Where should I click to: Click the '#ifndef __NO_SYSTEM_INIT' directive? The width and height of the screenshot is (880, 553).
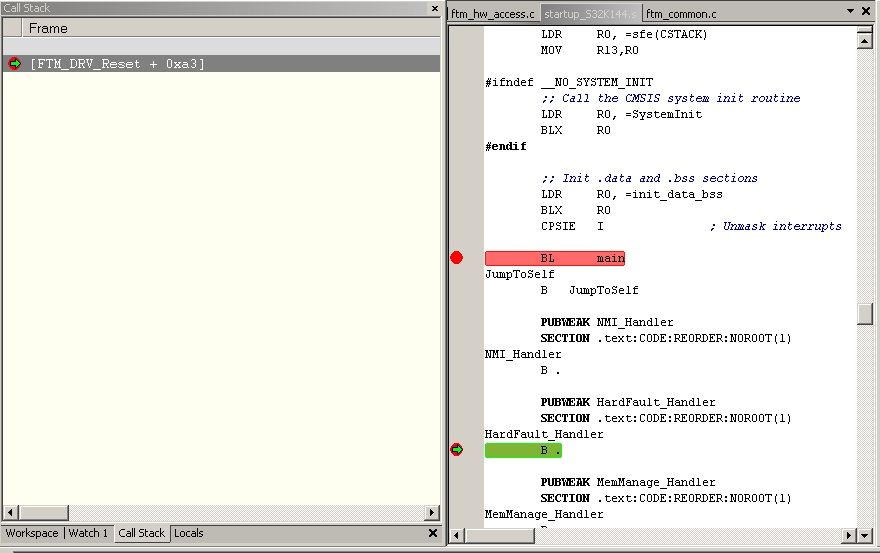(x=569, y=82)
